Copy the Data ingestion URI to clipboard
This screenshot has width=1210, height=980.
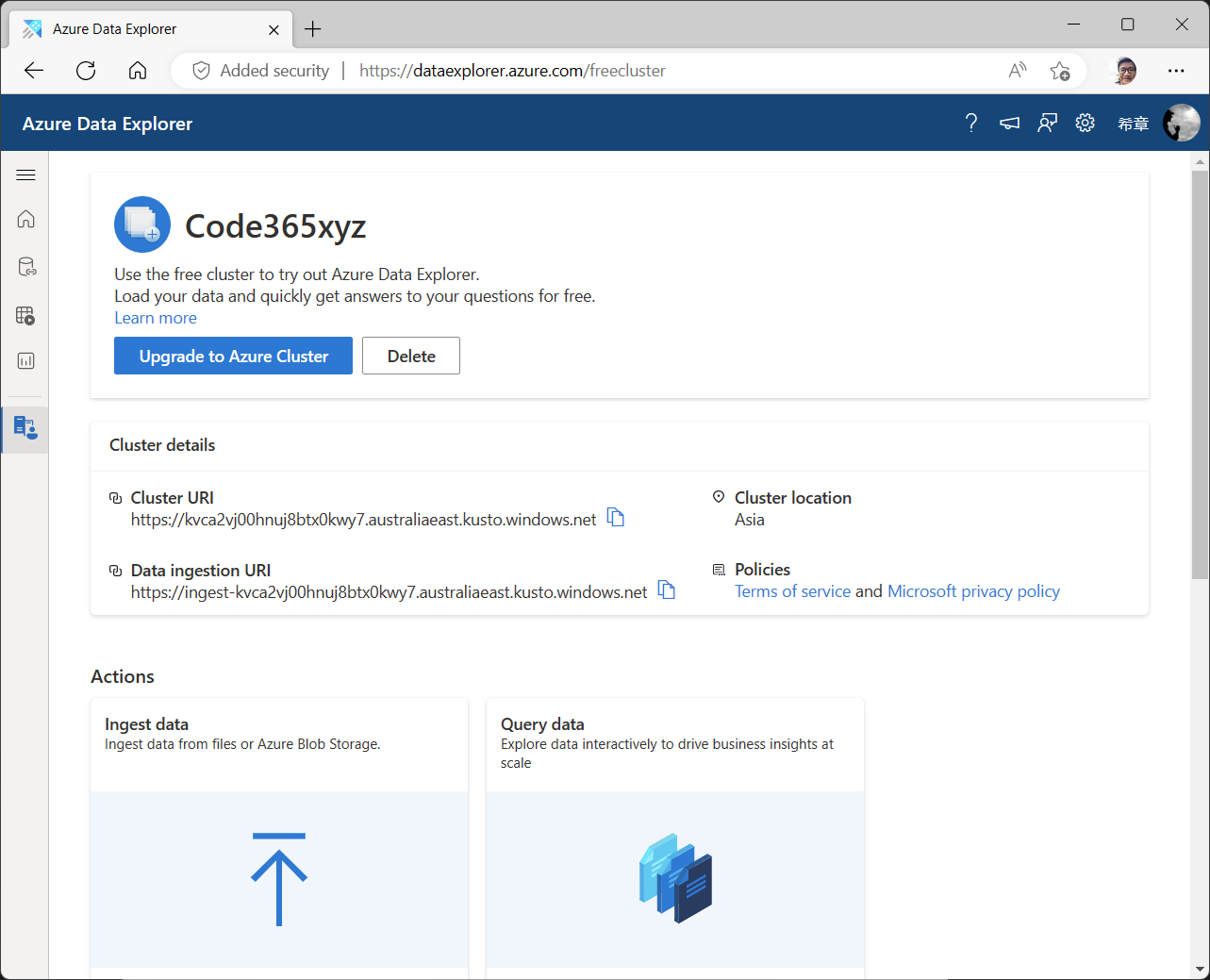click(667, 590)
